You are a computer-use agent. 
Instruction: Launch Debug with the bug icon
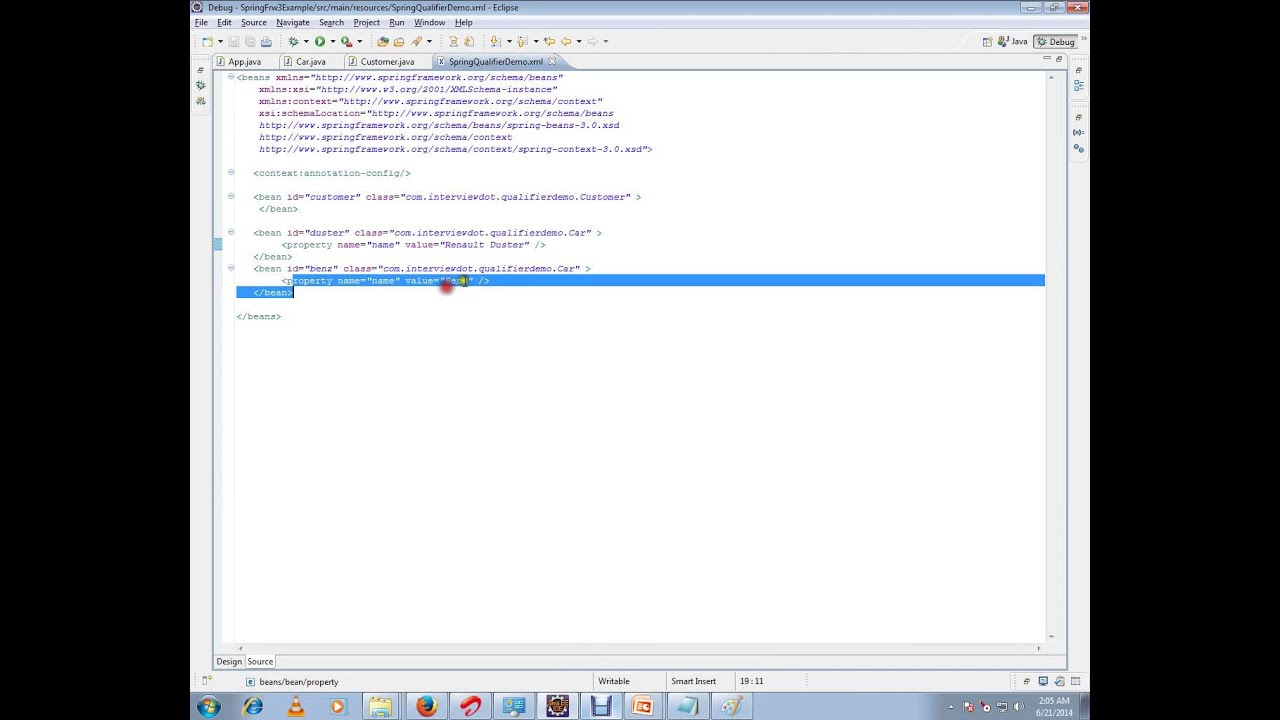click(x=293, y=42)
